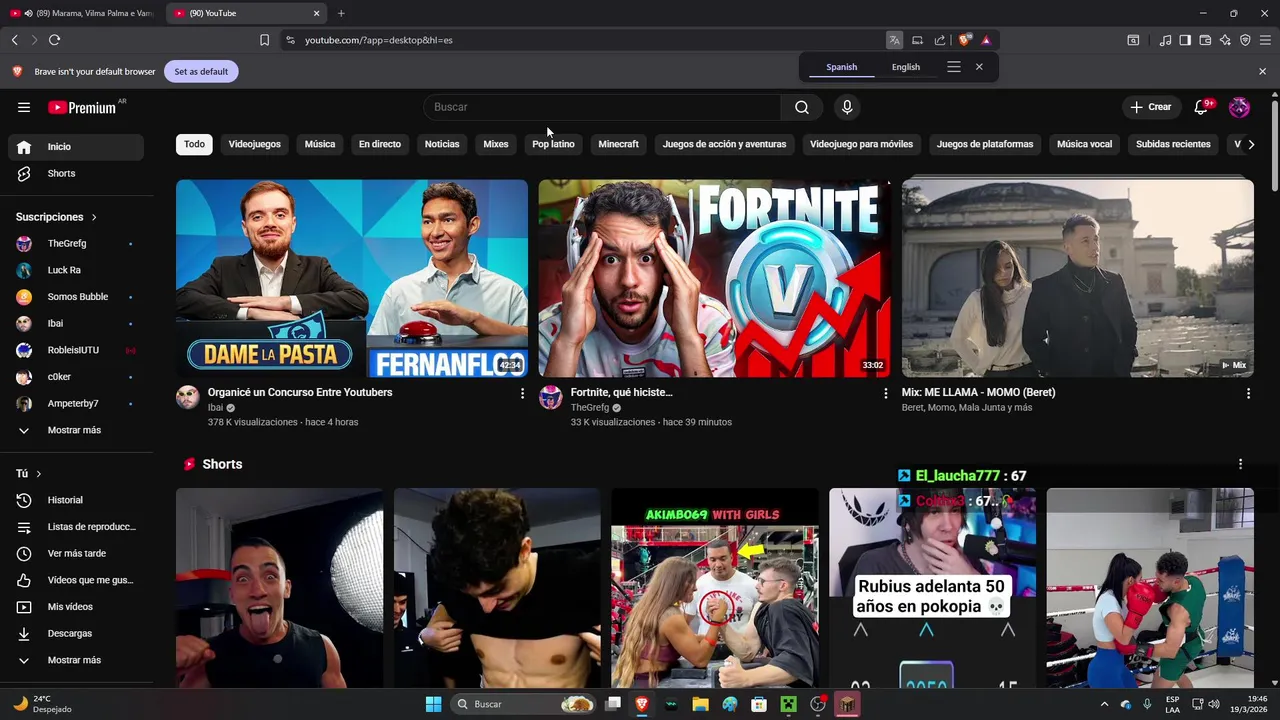Open the Brave main menu button

click(x=1265, y=40)
